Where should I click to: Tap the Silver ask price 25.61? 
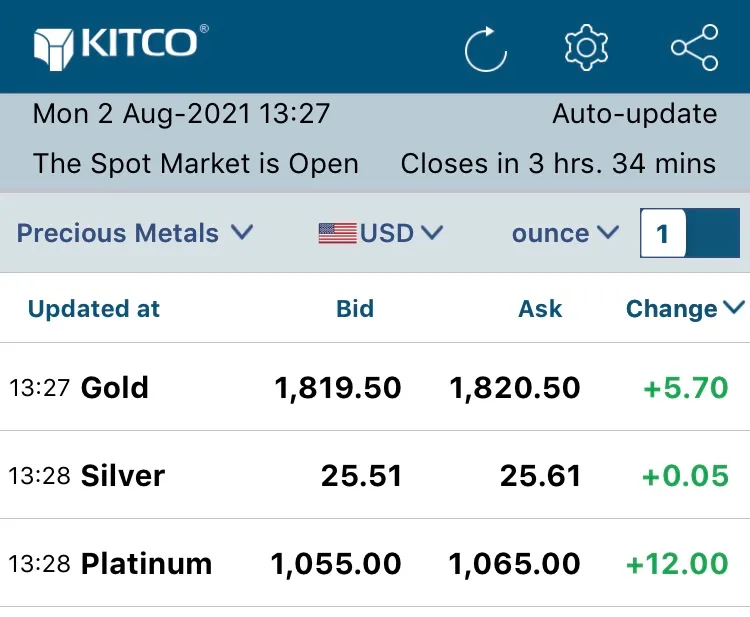click(540, 475)
